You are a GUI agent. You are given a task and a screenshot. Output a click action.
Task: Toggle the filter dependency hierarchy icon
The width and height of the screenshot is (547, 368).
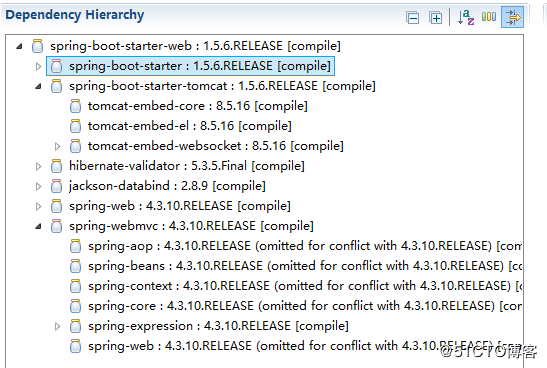coord(512,17)
